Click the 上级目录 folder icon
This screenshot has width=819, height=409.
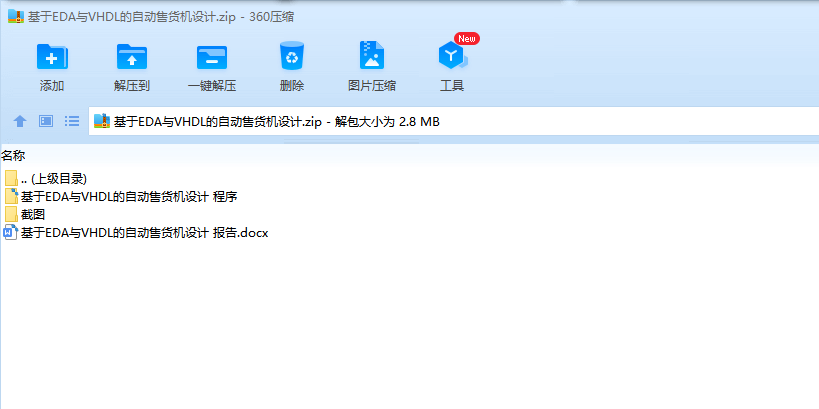point(11,178)
